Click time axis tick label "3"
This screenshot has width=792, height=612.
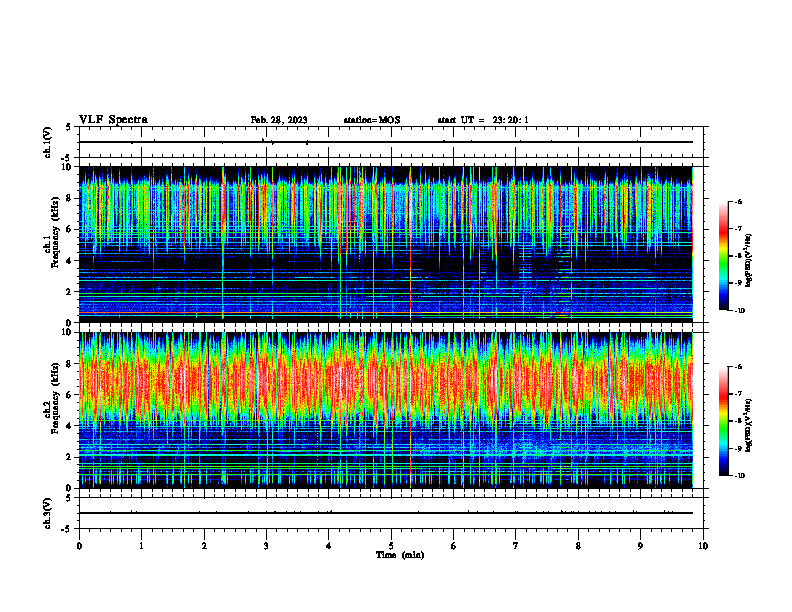coord(266,546)
